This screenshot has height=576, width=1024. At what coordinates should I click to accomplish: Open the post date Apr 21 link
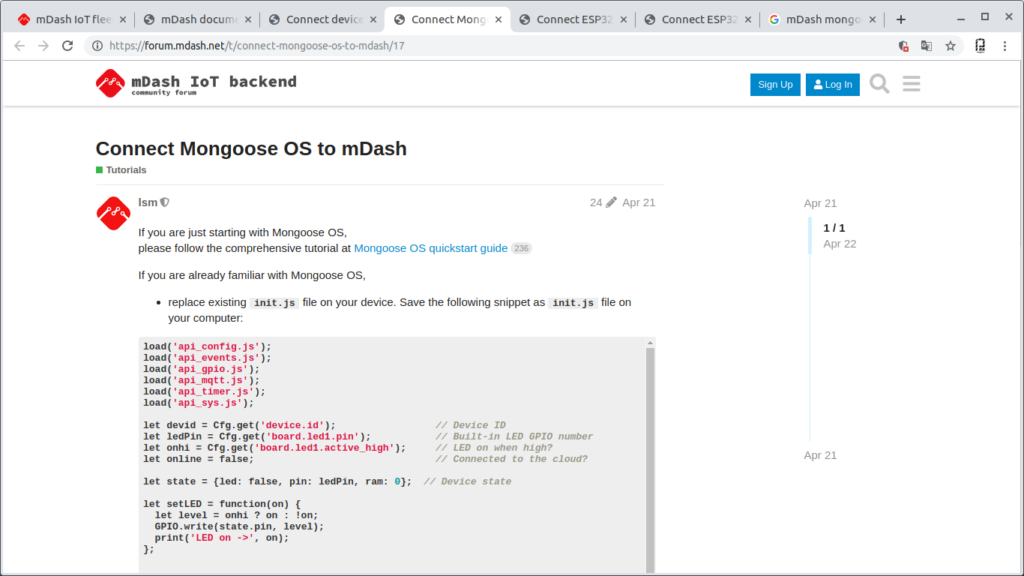point(639,202)
